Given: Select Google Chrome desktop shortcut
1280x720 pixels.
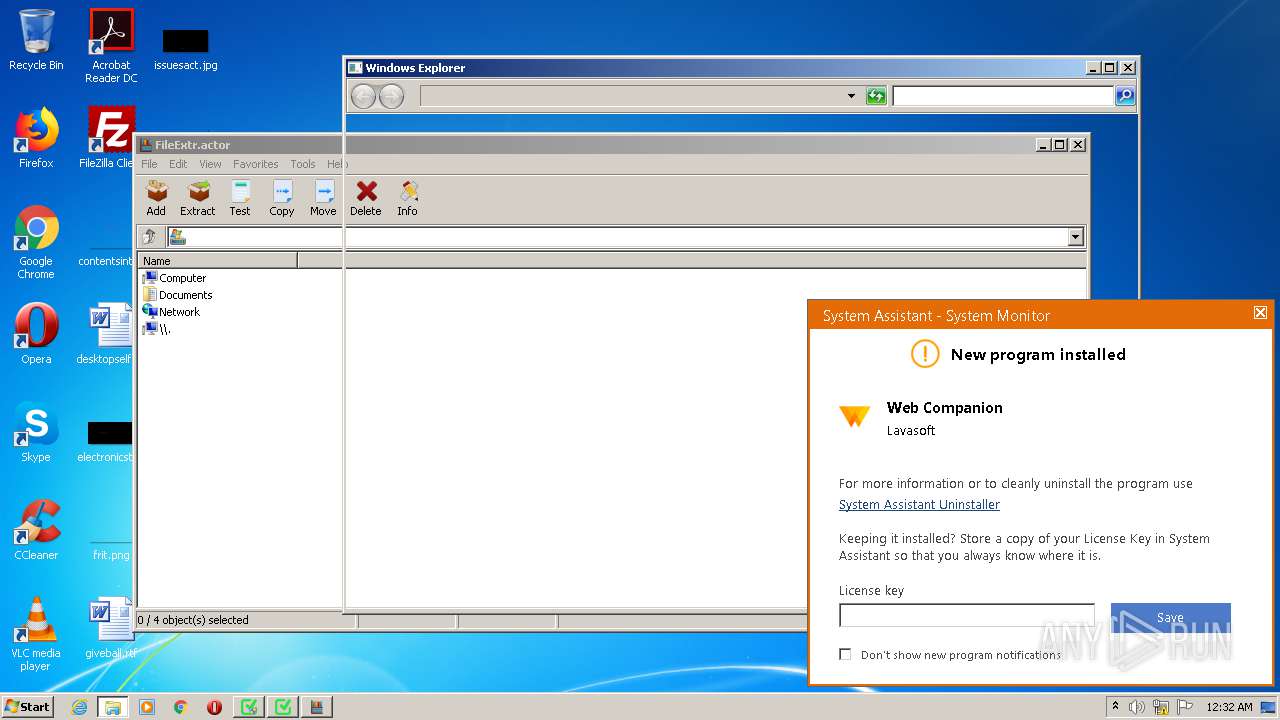Looking at the screenshot, I should [36, 243].
